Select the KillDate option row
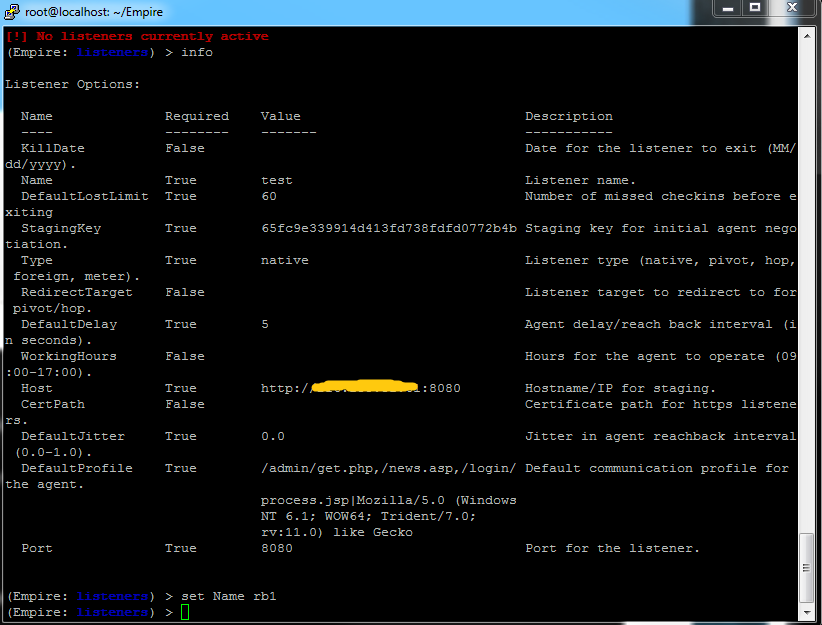The height and width of the screenshot is (625, 822). point(52,147)
